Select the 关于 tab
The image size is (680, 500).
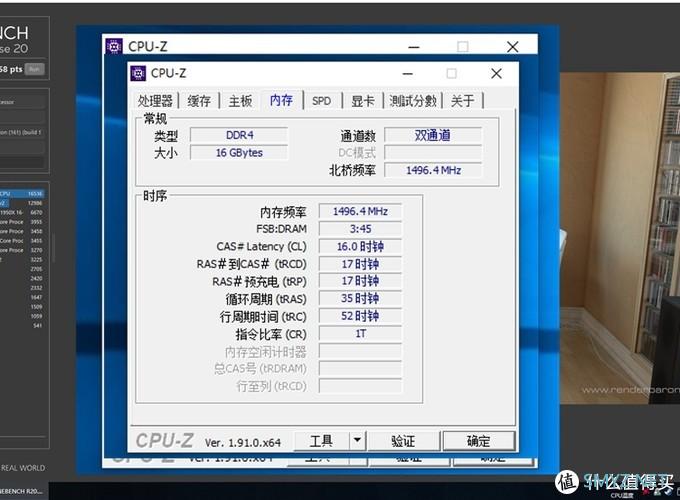click(x=462, y=101)
